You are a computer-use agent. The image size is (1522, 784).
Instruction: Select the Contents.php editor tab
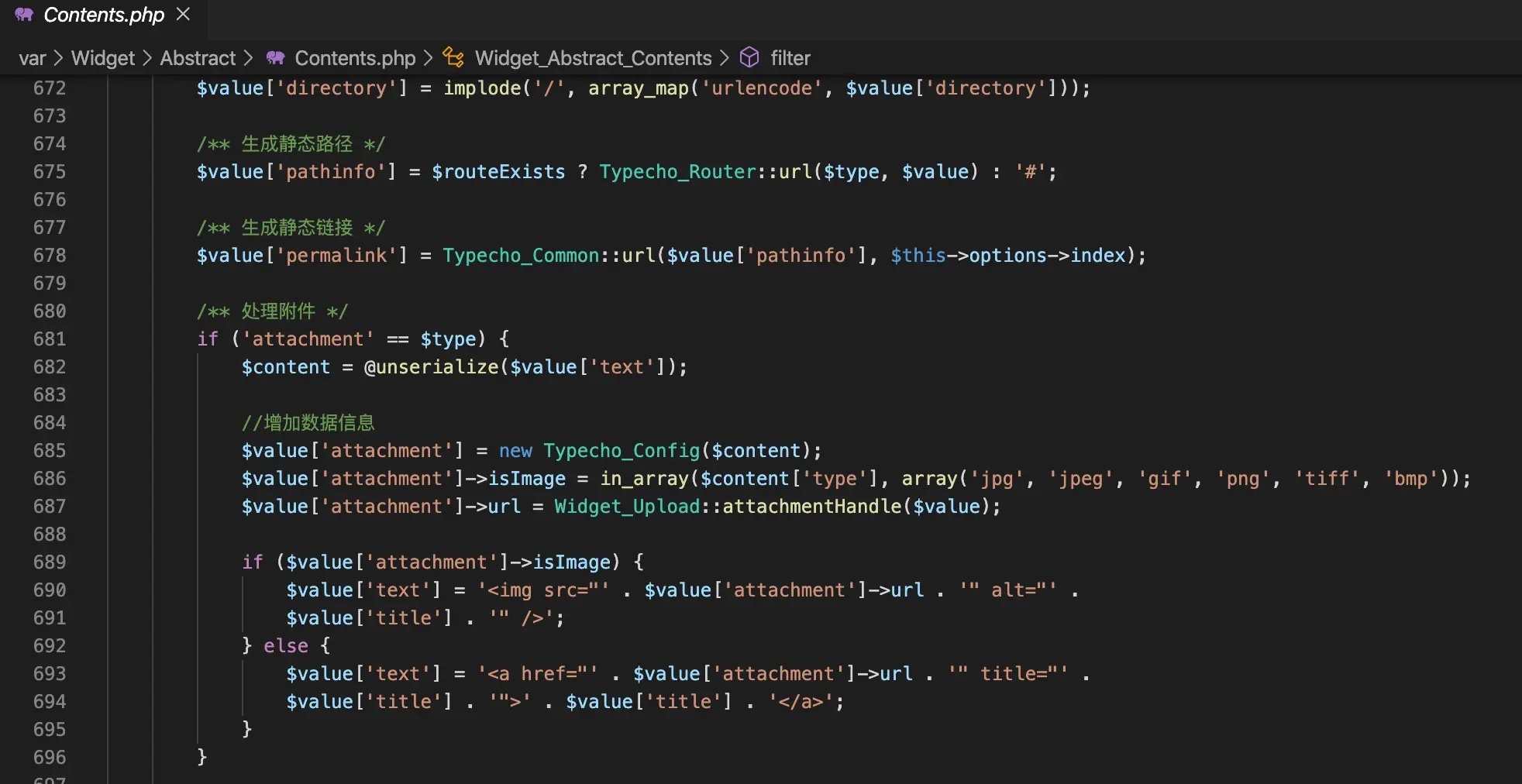(103, 15)
